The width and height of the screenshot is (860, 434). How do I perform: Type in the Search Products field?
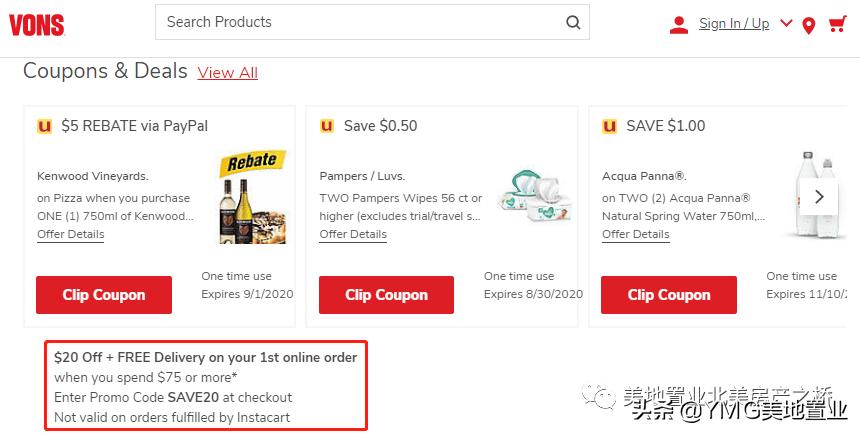click(x=360, y=22)
